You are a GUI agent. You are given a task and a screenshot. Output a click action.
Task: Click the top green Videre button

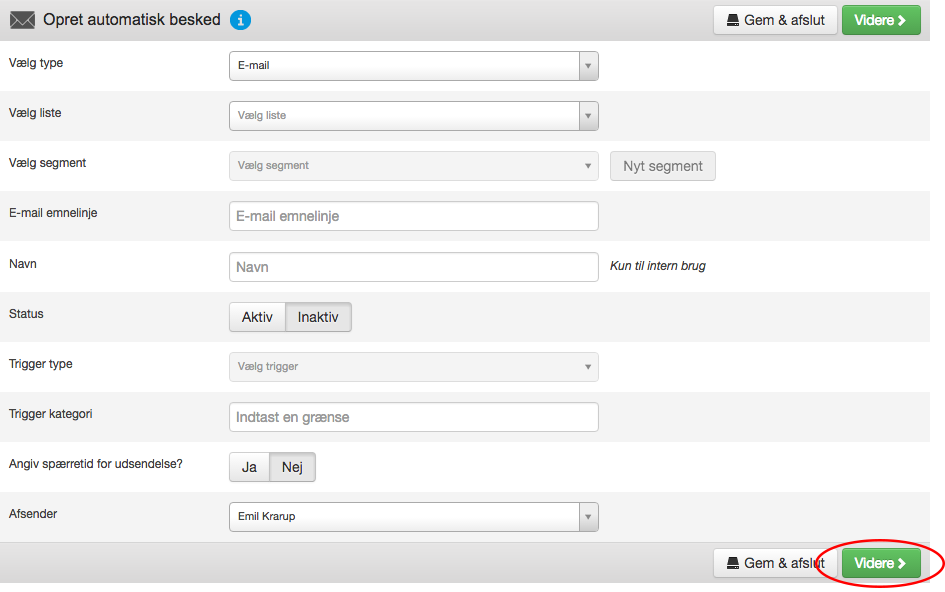tap(881, 20)
